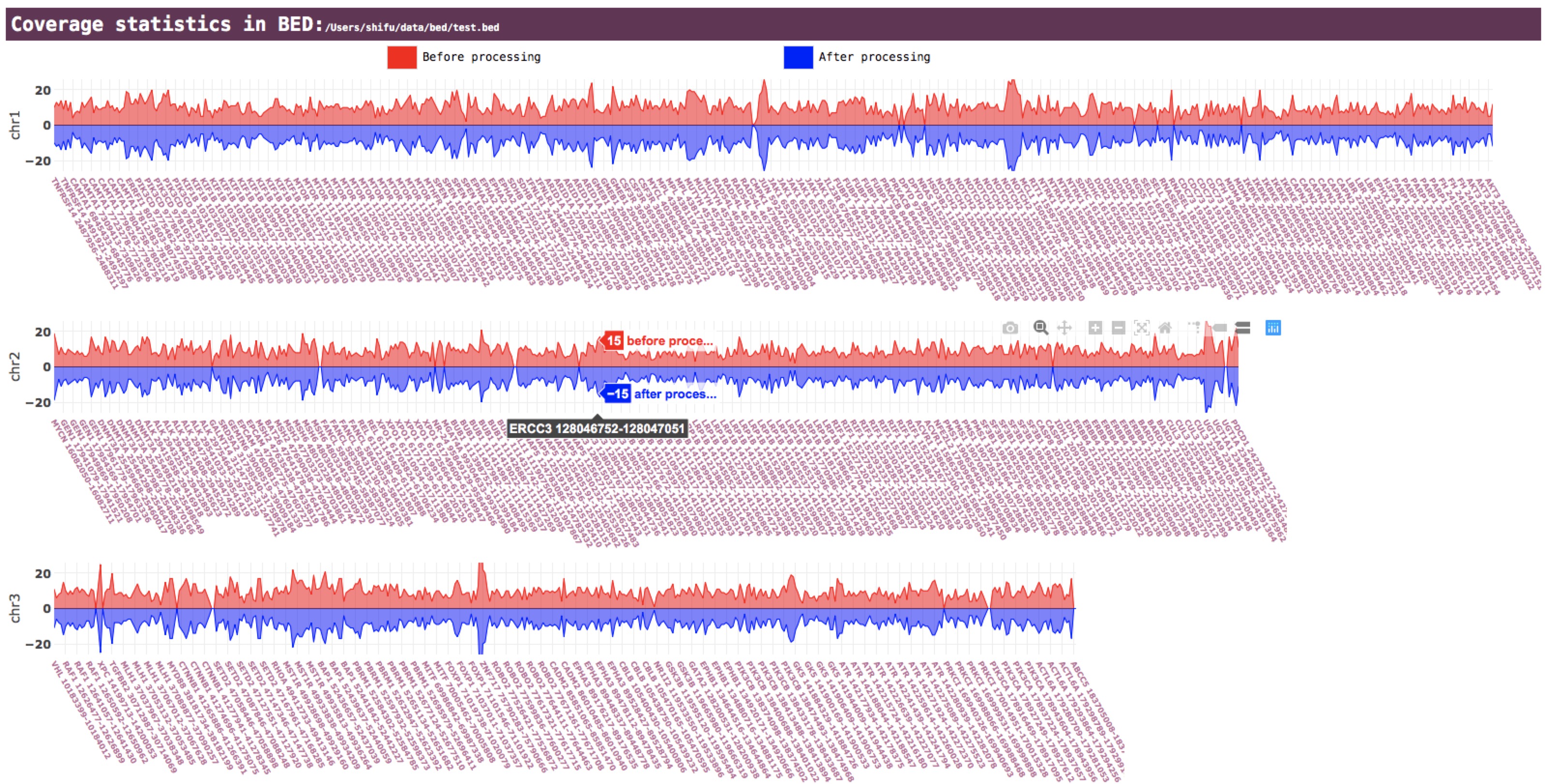The image size is (1545, 784).
Task: Click the Autoscale expand icon
Action: tap(1141, 328)
